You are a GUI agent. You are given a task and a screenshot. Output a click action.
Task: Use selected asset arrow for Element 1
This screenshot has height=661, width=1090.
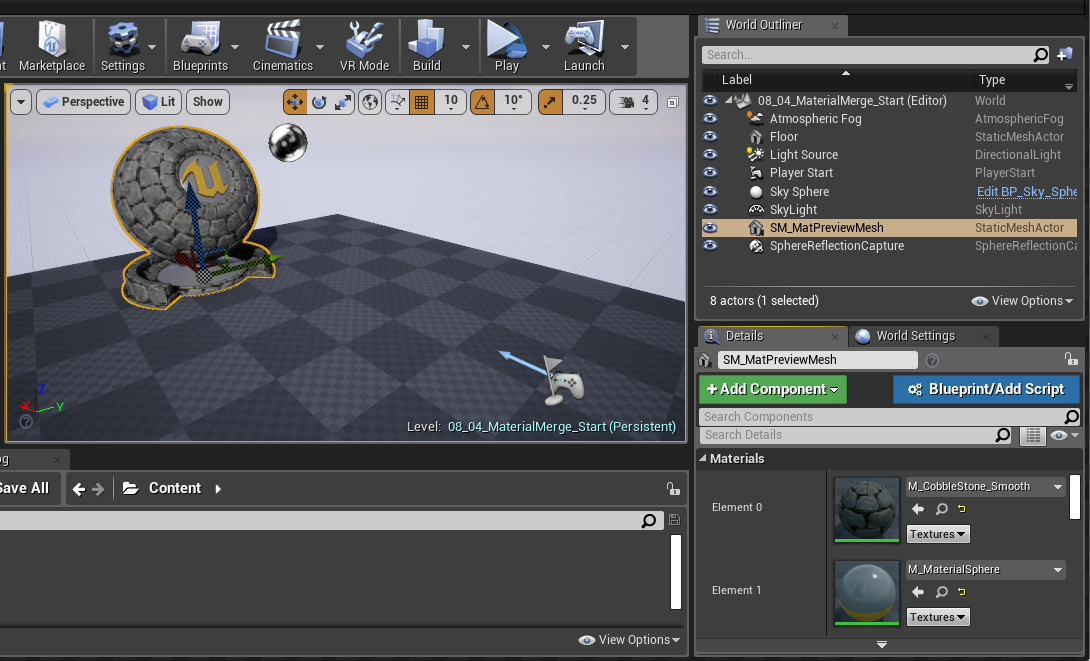tap(918, 591)
